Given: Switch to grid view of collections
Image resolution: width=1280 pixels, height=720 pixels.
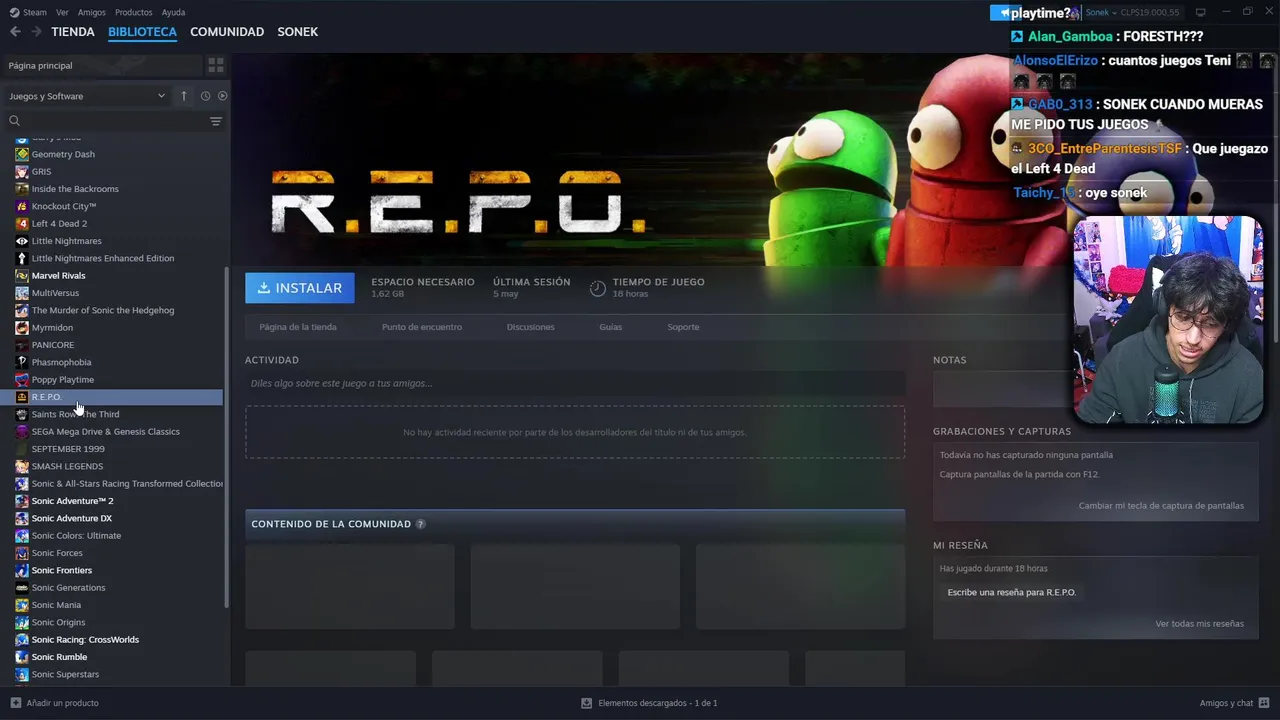Looking at the screenshot, I should [215, 65].
